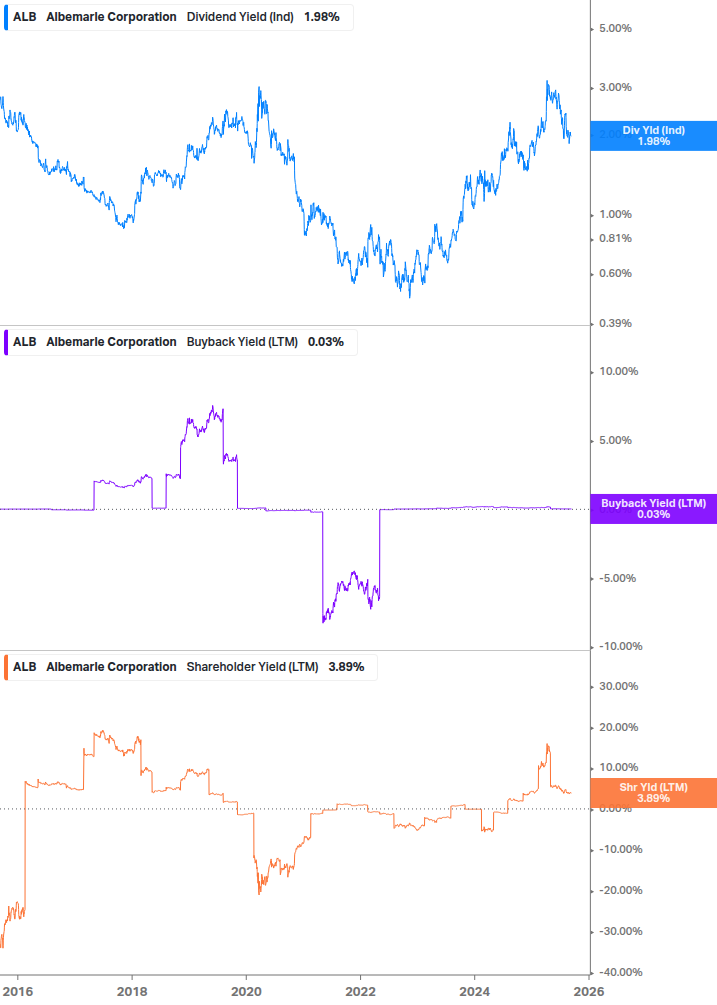The height and width of the screenshot is (1005, 717).
Task: Click the purple color bar of the Buyback Yield legend
Action: (x=6, y=342)
